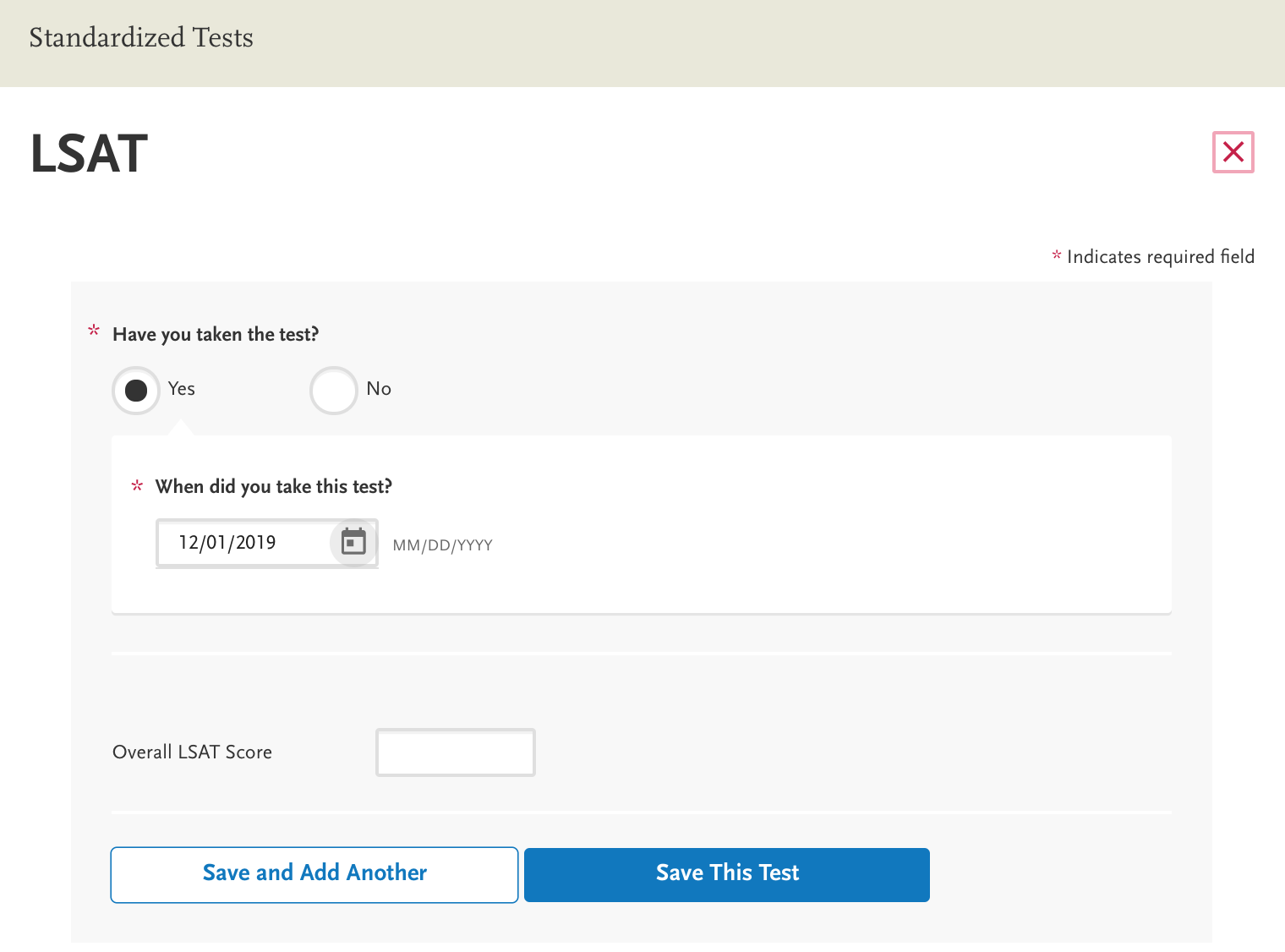
Task: Click the 'No' option label text
Action: [379, 389]
